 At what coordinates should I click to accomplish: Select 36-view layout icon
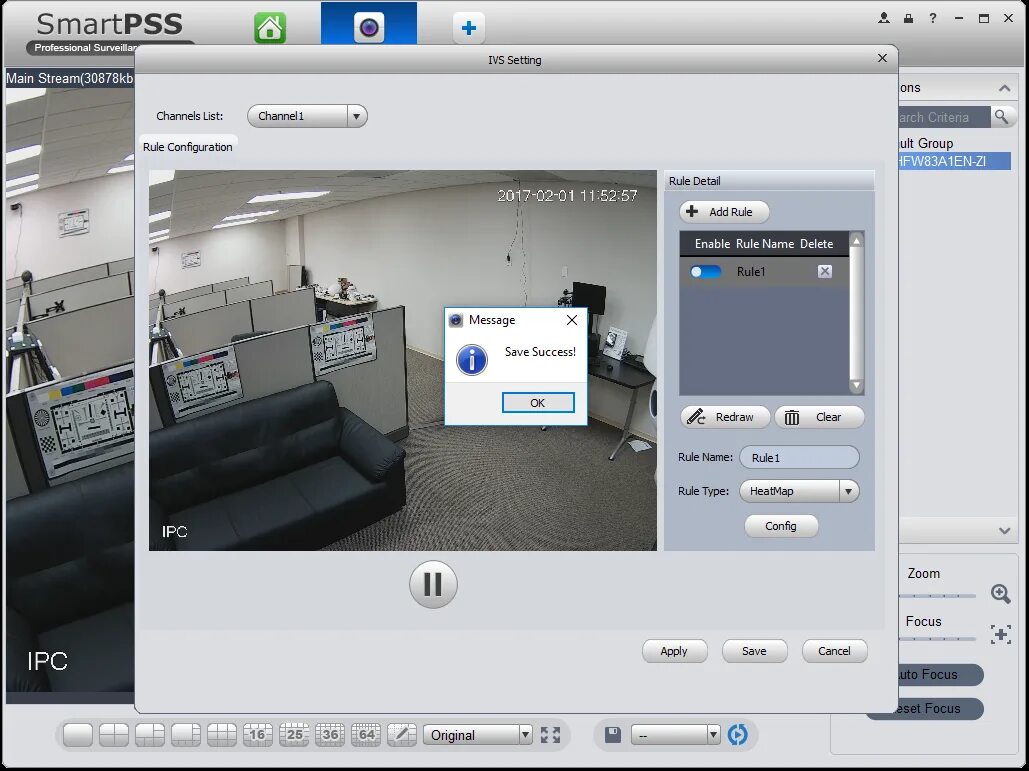coord(330,735)
